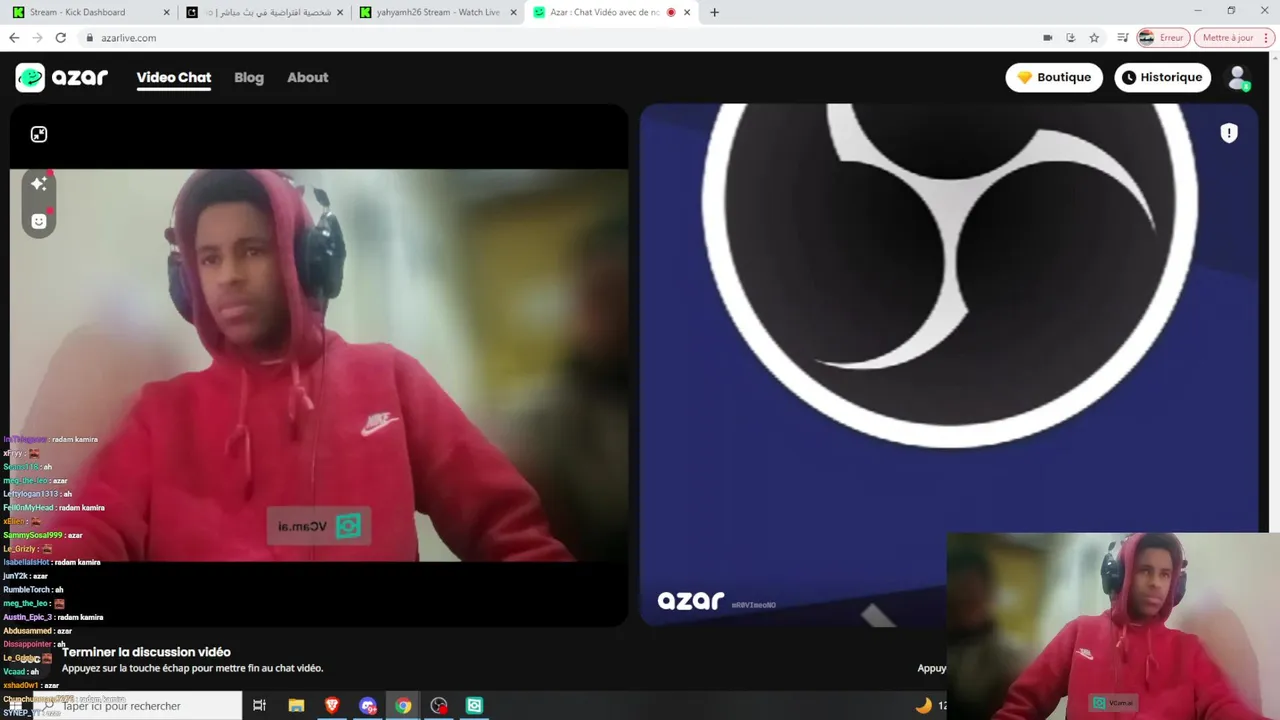Image resolution: width=1280 pixels, height=720 pixels.
Task: Open OBS Studio from taskbar
Action: pyautogui.click(x=439, y=705)
